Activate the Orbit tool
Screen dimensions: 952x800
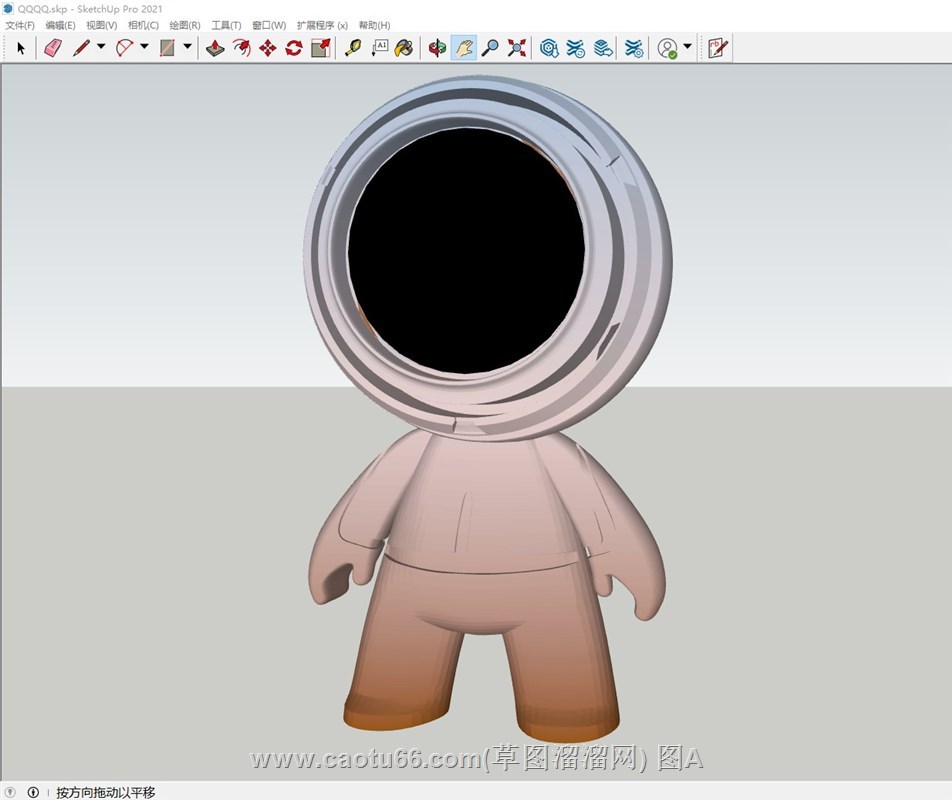(x=437, y=47)
